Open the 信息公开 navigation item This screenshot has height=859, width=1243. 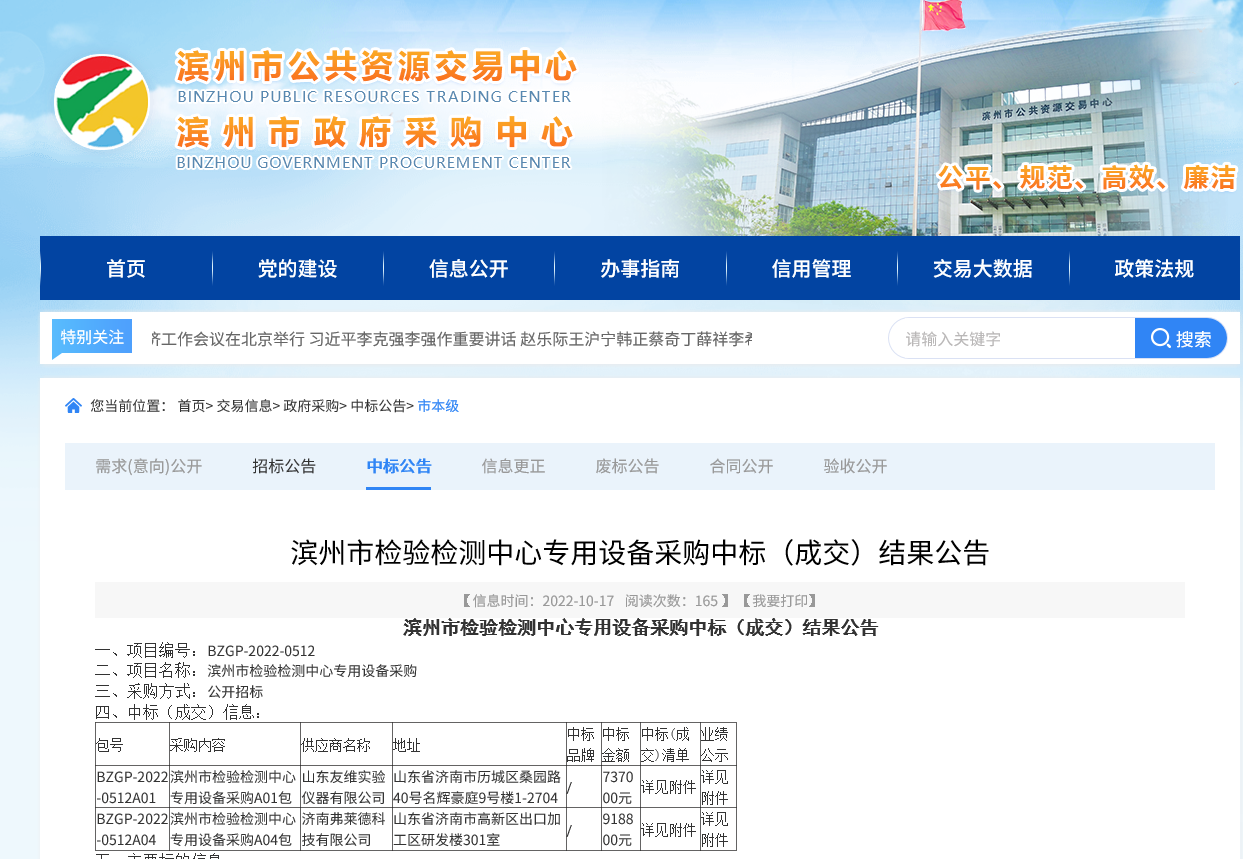pyautogui.click(x=469, y=268)
